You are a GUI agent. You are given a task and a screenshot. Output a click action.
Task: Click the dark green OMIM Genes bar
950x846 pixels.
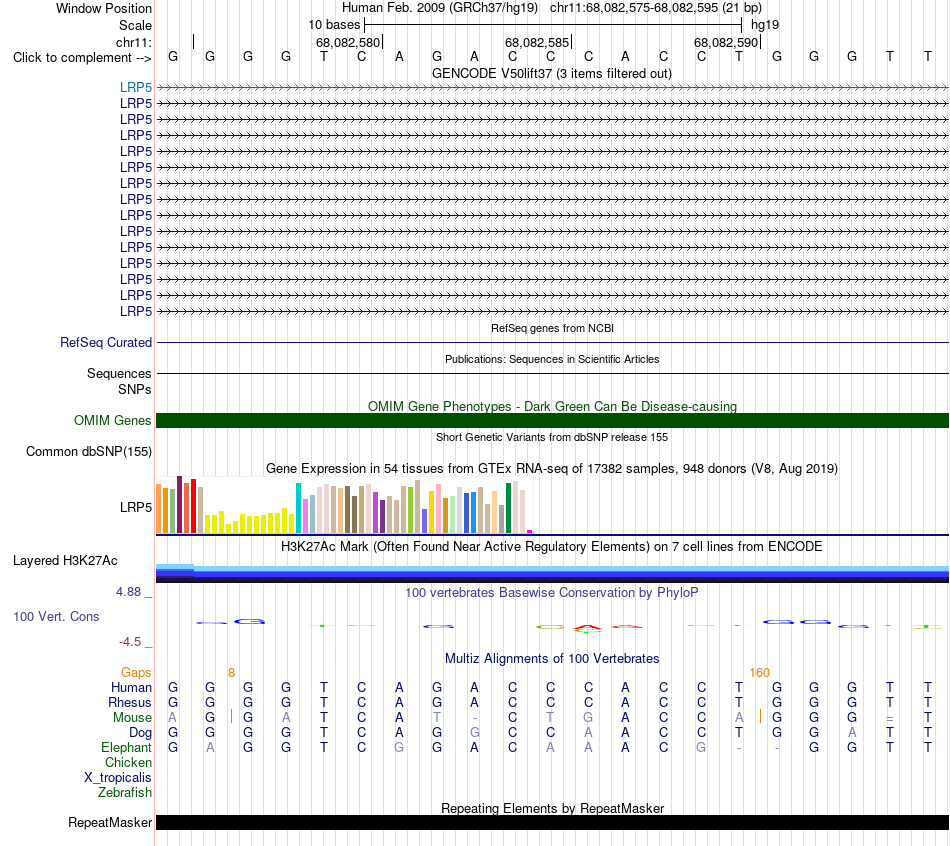tap(552, 421)
